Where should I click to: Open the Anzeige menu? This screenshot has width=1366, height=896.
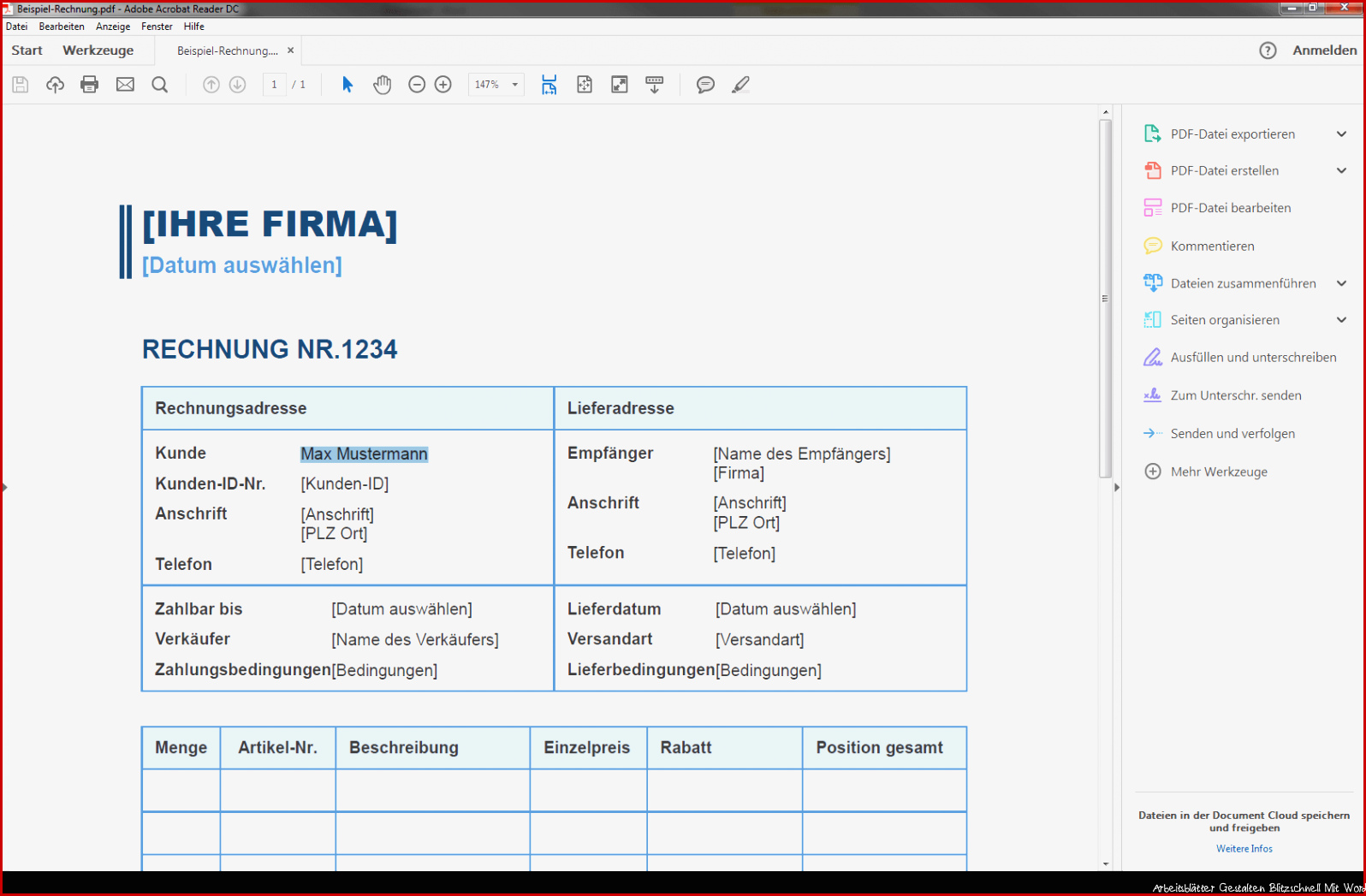113,27
